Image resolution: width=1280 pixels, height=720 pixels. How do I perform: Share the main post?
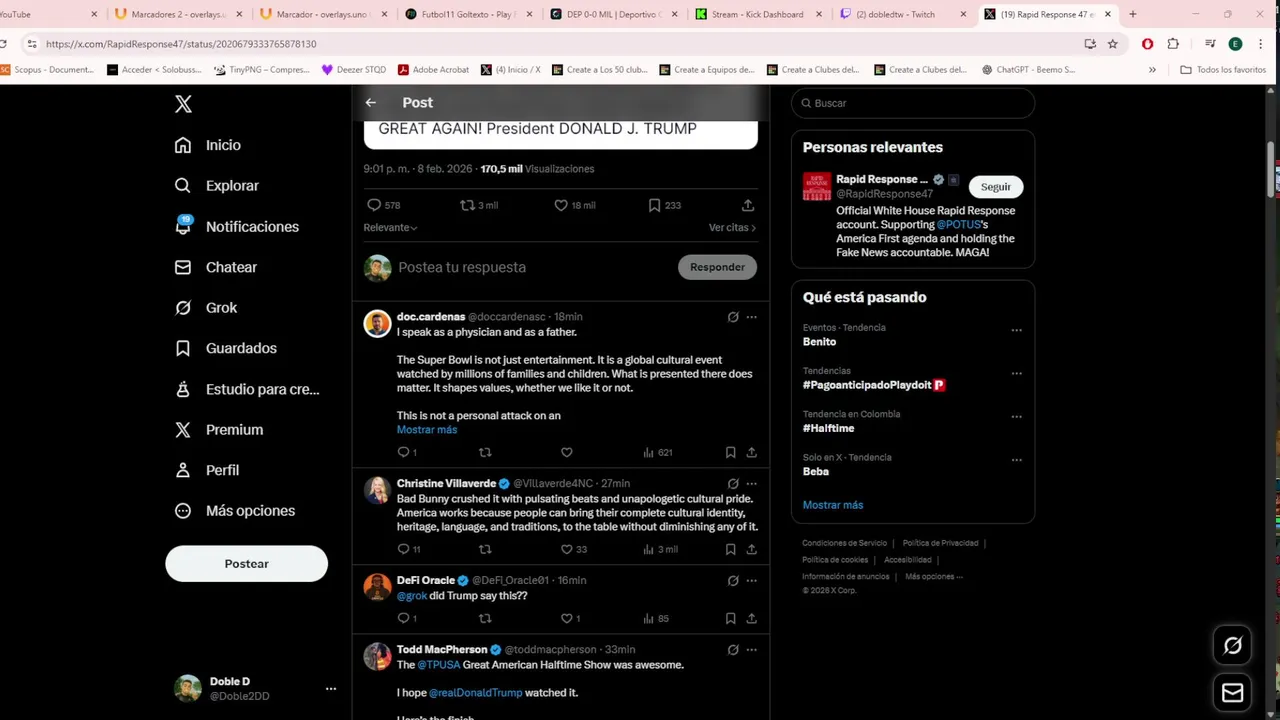pyautogui.click(x=748, y=205)
